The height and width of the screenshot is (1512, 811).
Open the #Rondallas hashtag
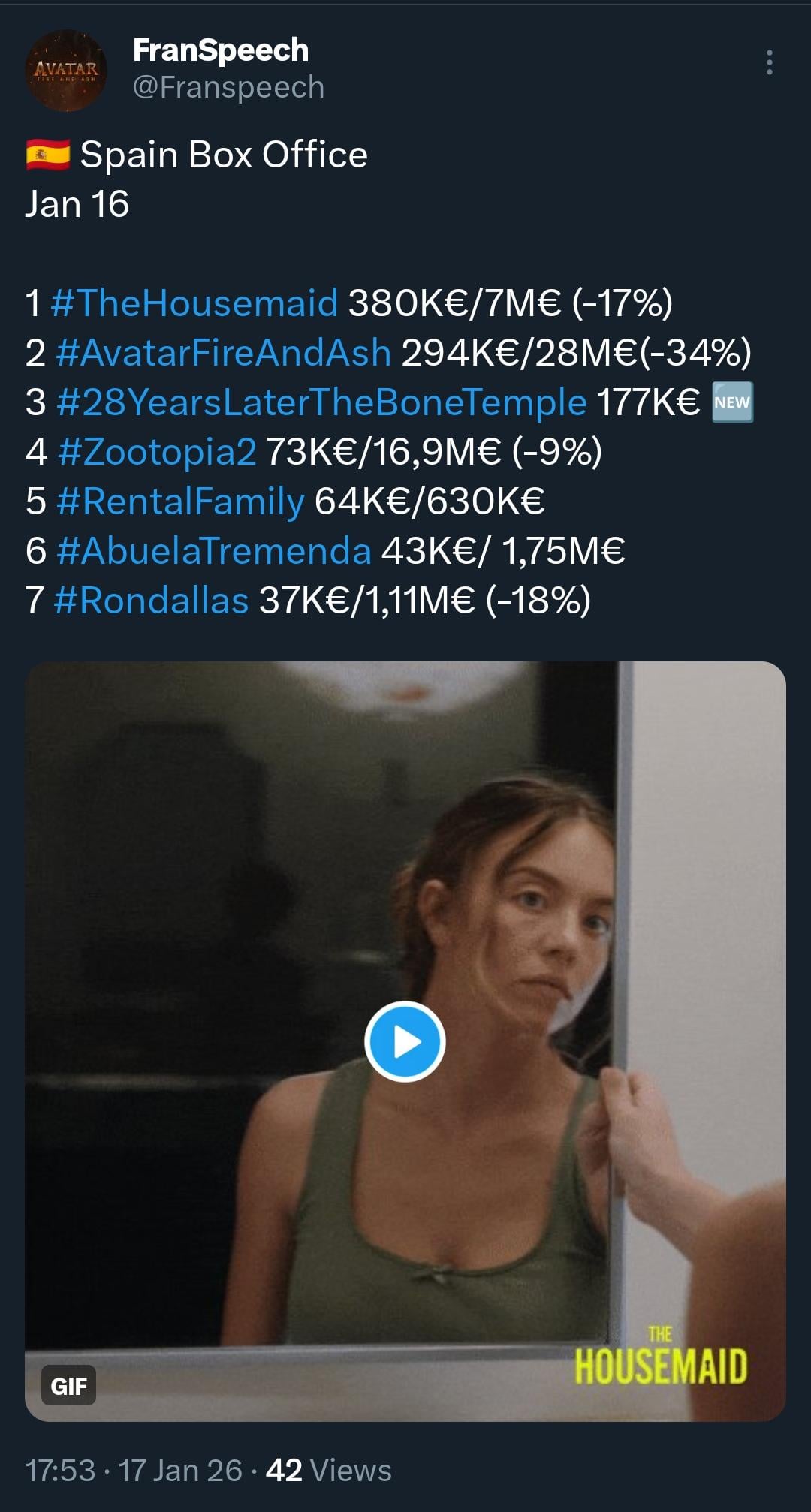152,600
